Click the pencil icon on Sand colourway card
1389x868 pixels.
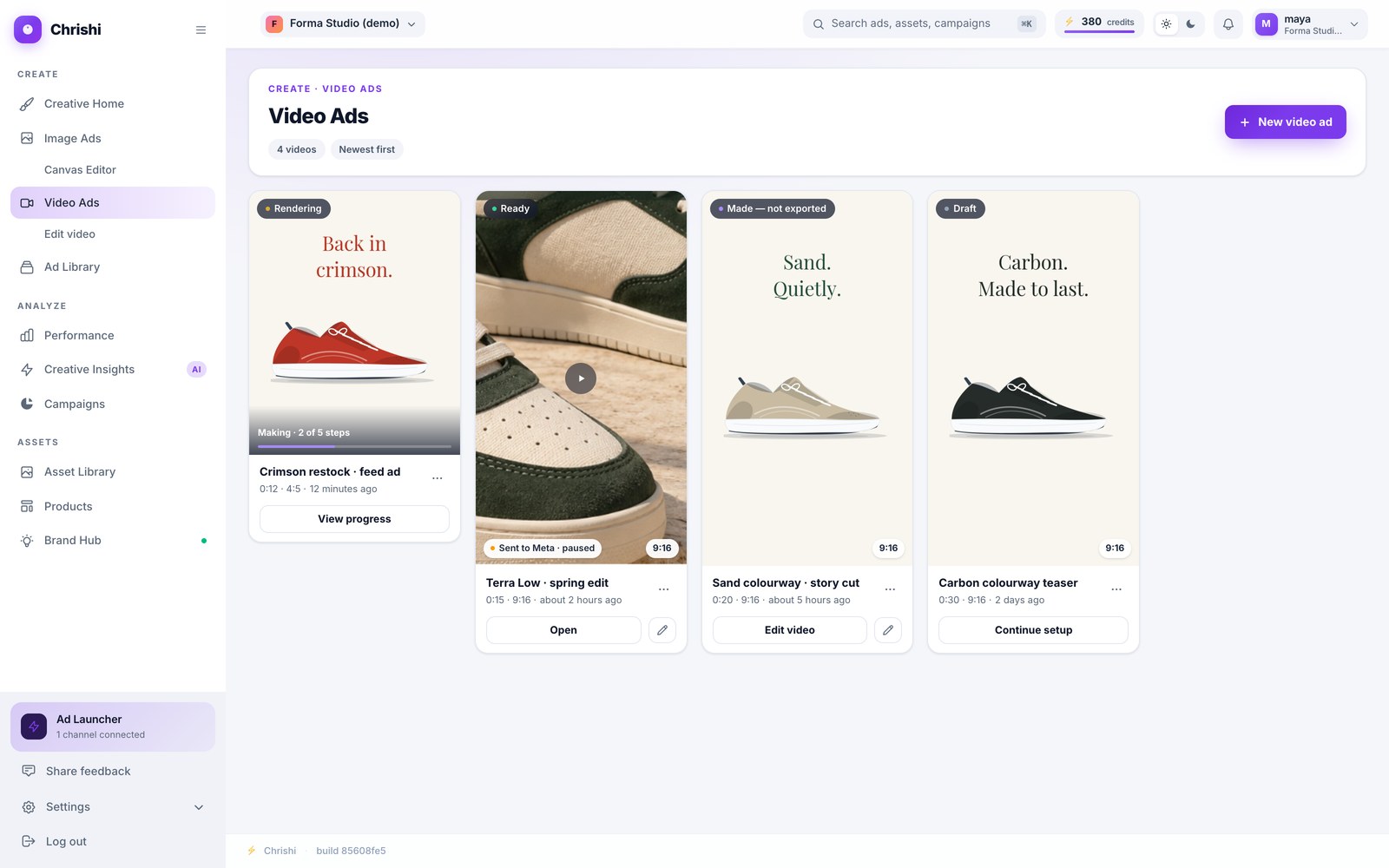click(888, 630)
